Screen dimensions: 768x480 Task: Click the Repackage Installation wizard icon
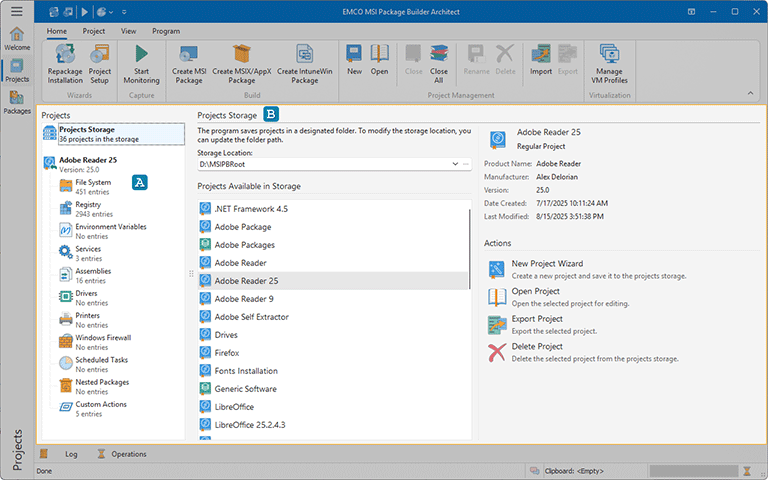tap(65, 55)
